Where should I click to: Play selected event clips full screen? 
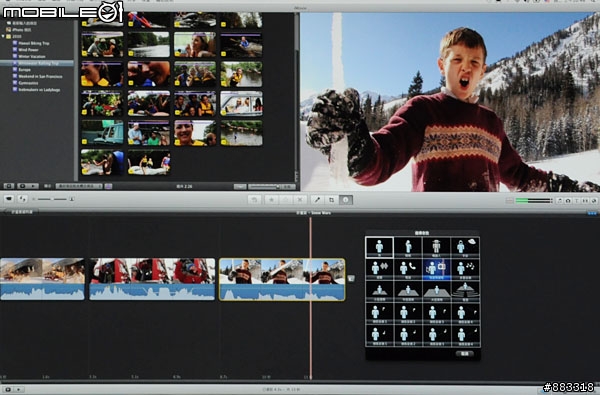click(x=22, y=186)
